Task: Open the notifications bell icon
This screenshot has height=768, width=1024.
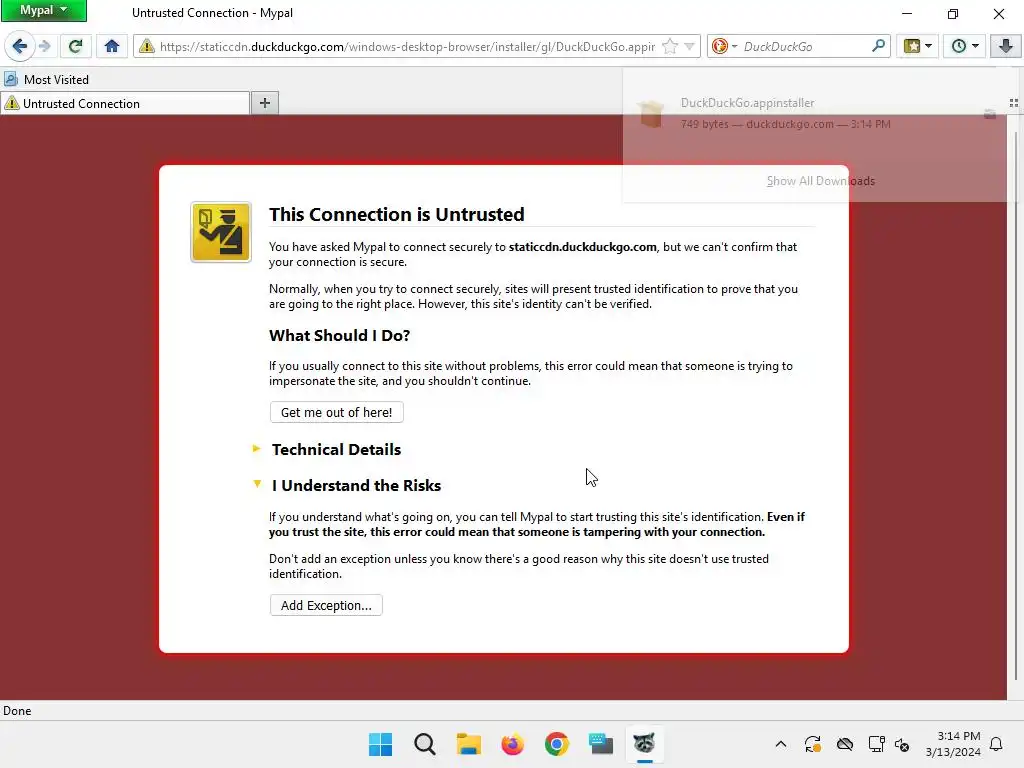Action: coord(997,744)
